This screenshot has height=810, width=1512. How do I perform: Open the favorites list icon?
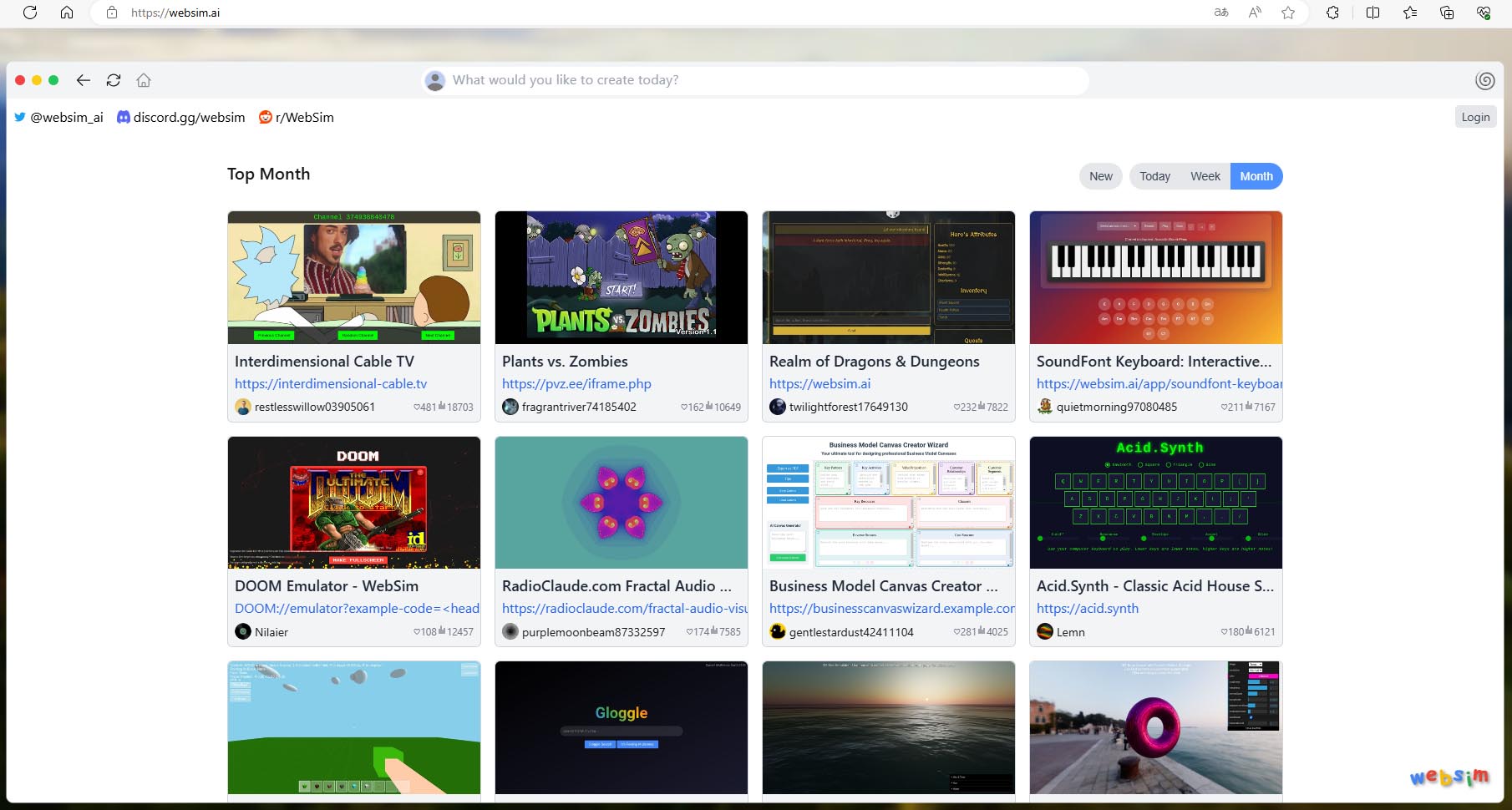point(1410,13)
